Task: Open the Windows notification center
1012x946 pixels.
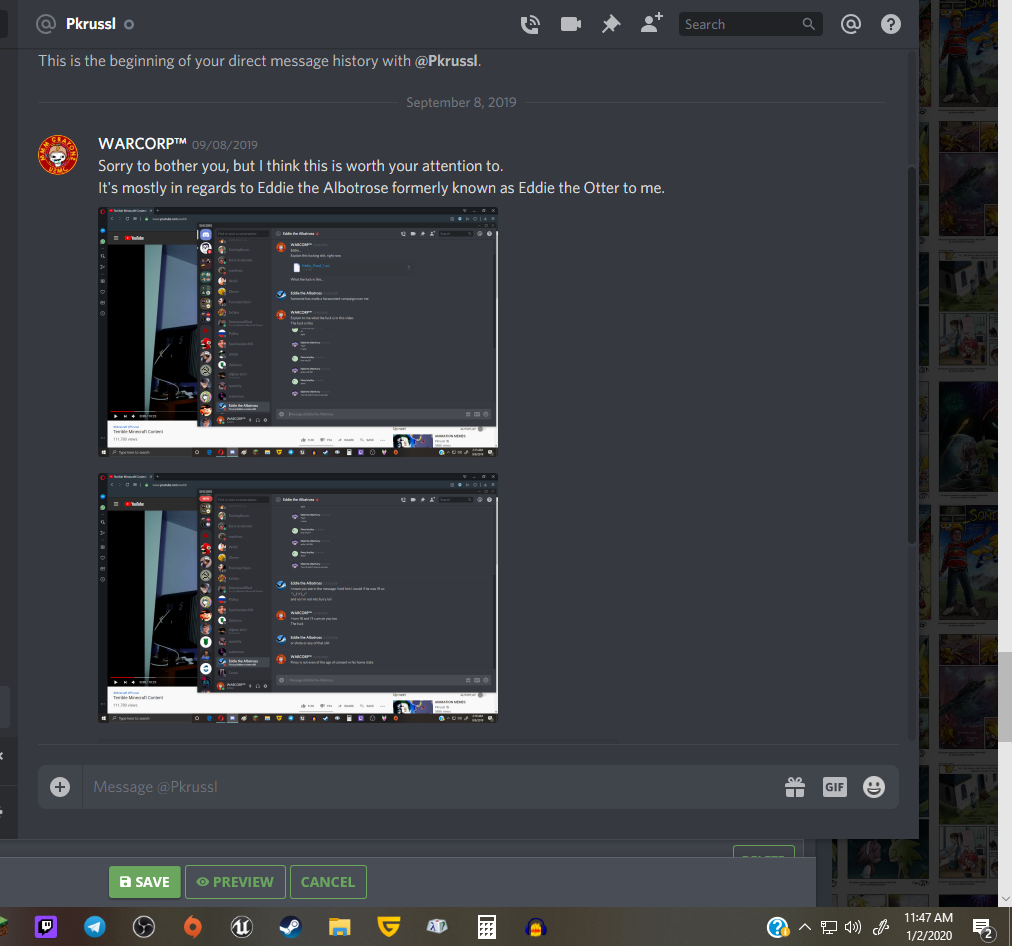Action: tap(983, 928)
